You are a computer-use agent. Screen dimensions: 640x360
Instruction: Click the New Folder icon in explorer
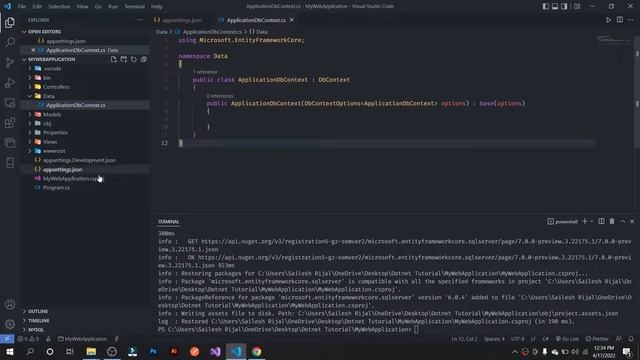(124, 59)
